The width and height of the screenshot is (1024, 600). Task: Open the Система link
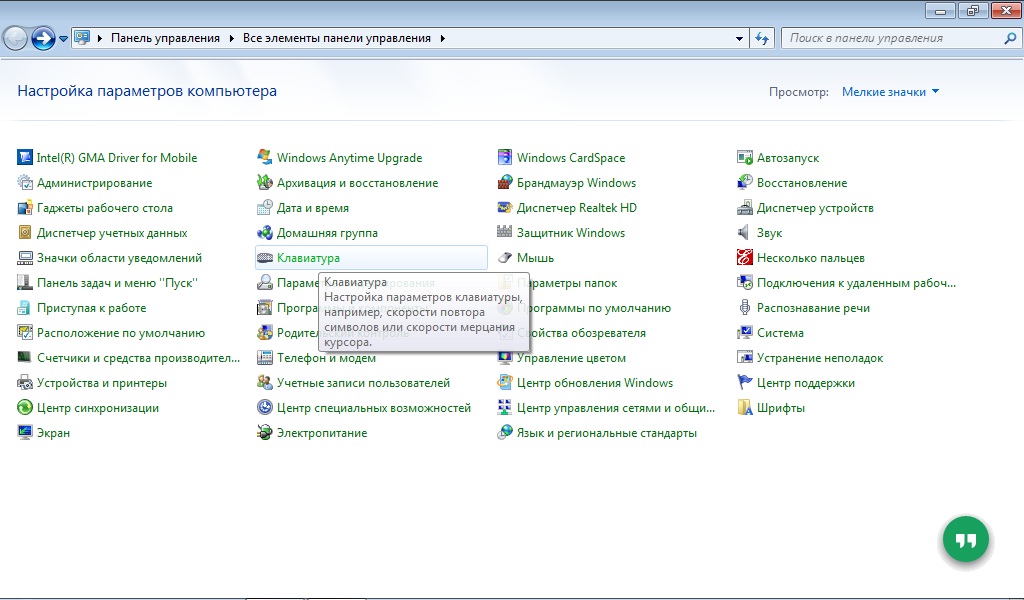point(780,333)
